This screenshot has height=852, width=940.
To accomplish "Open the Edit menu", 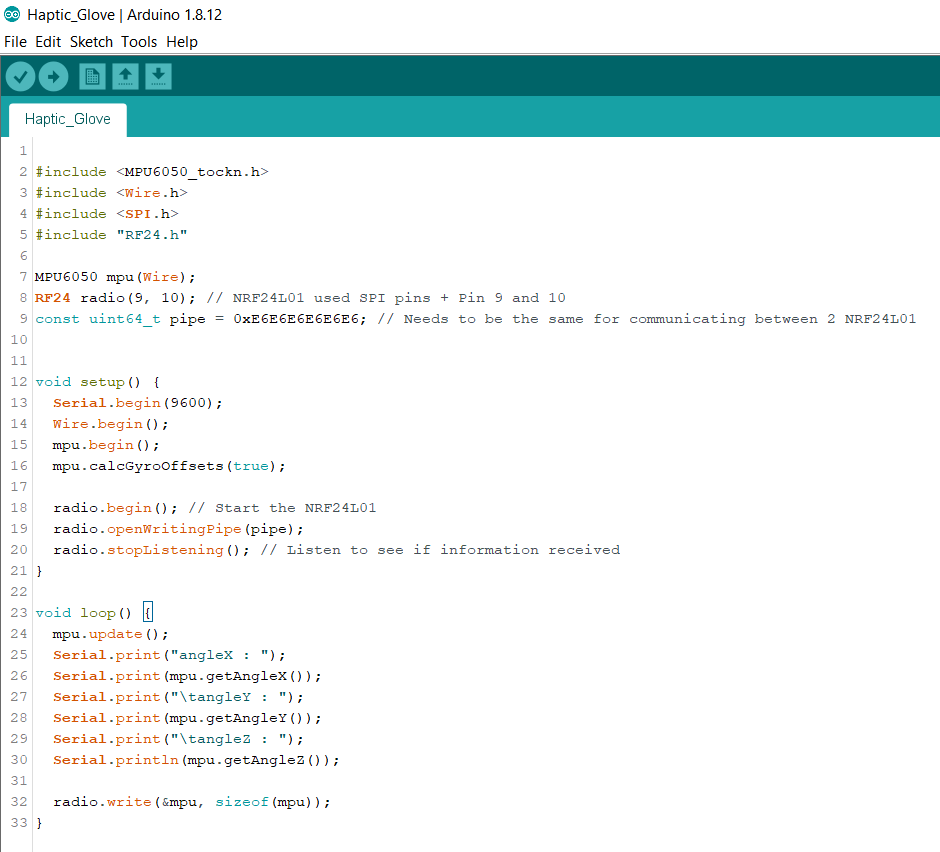I will pos(48,42).
